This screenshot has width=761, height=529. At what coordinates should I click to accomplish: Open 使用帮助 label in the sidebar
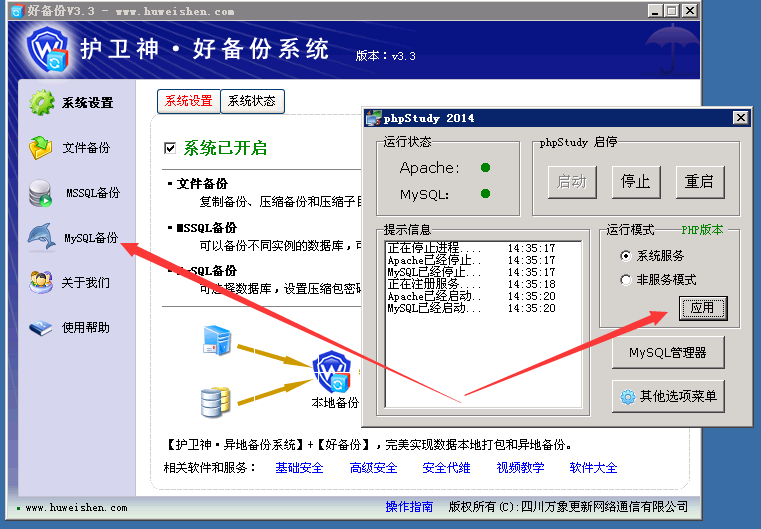[85, 328]
